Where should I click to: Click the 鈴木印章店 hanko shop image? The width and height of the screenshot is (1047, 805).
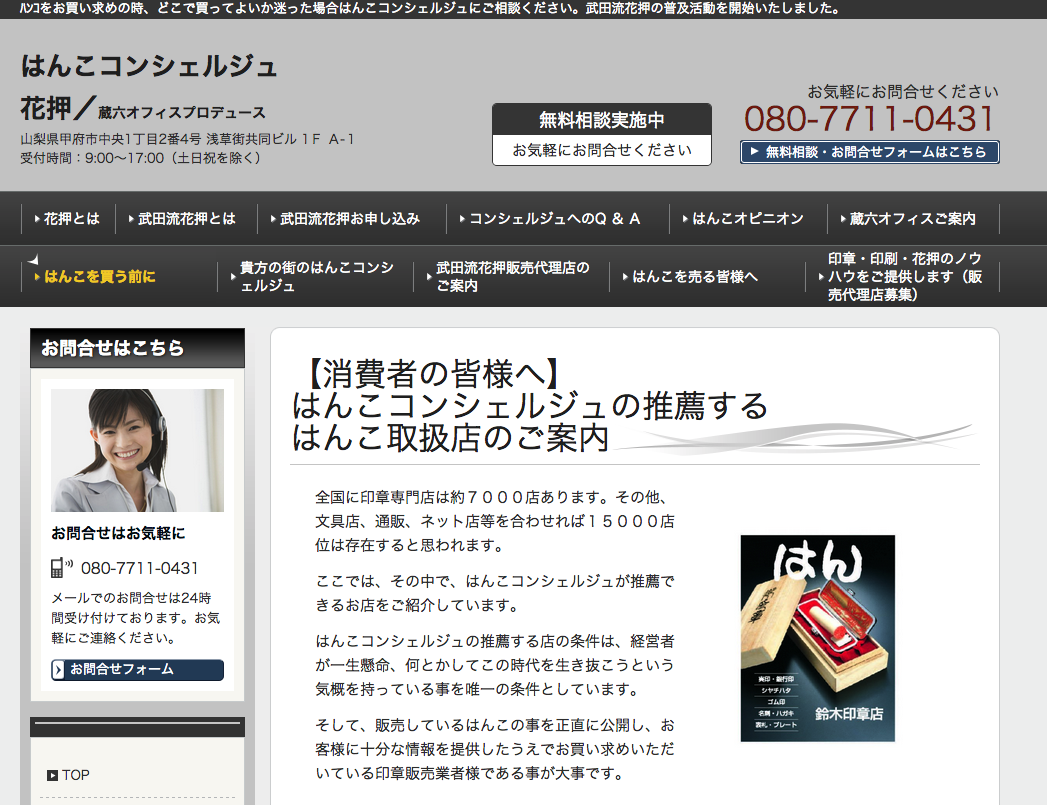pos(817,638)
